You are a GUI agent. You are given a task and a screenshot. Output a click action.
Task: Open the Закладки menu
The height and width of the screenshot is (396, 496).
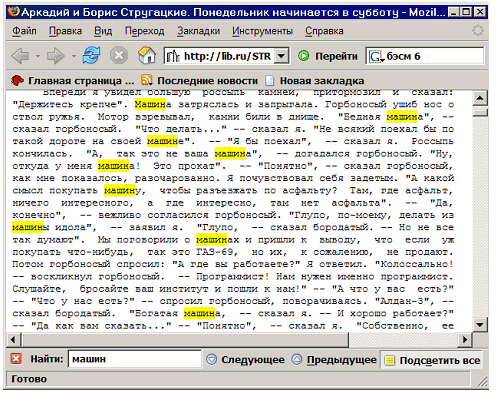click(198, 31)
